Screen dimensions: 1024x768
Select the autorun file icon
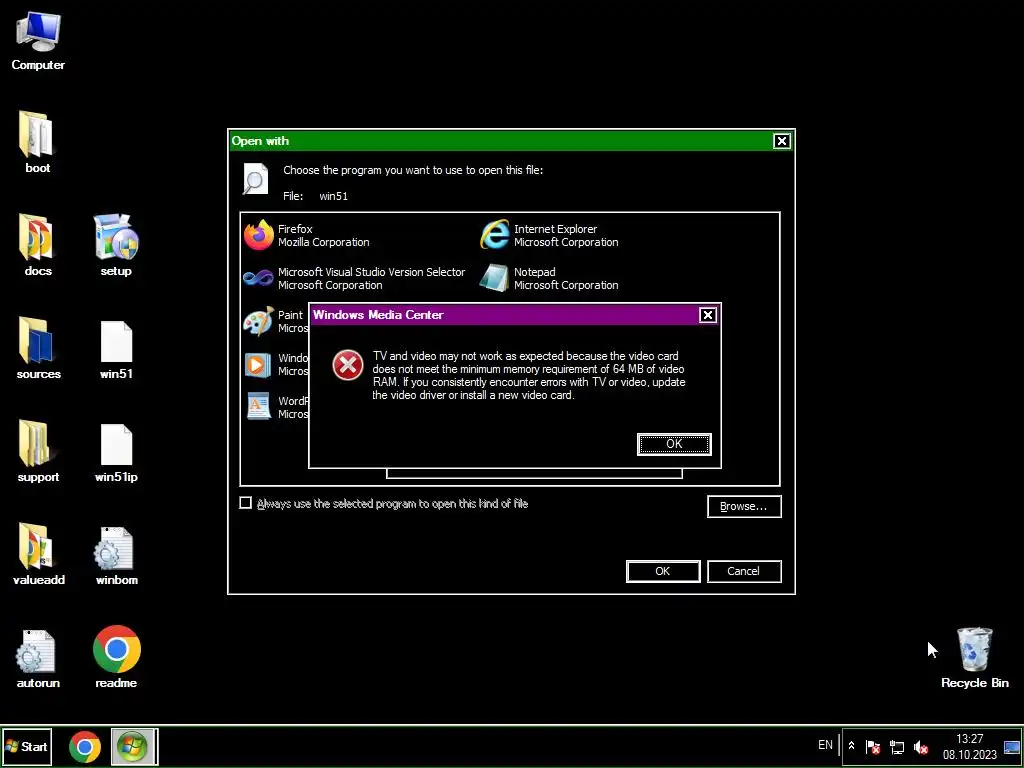38,658
